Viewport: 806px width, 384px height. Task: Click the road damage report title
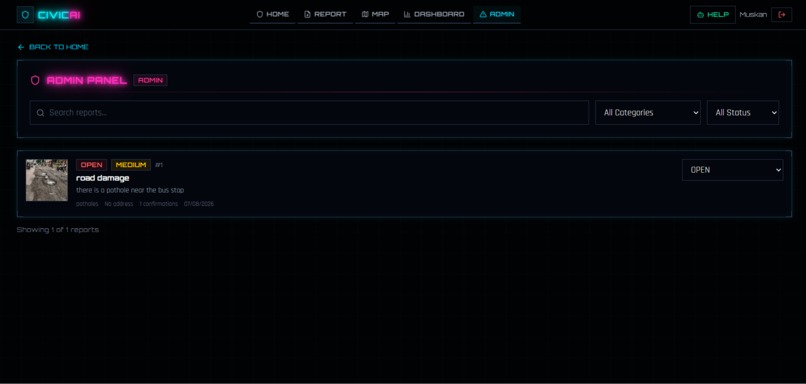tap(103, 178)
